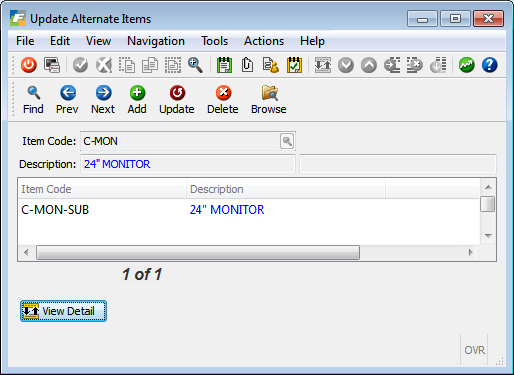Open the Actions menu
514x375 pixels.
264,41
